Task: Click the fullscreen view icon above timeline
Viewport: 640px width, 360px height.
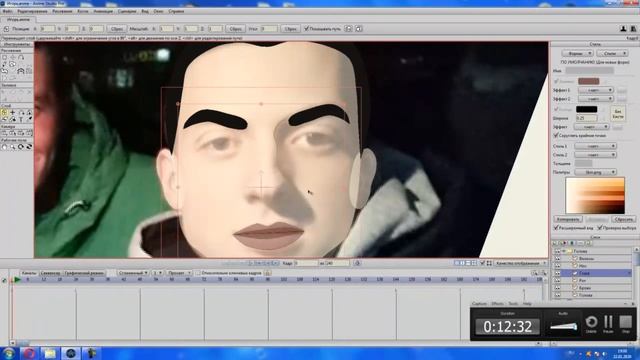Action: click(489, 263)
